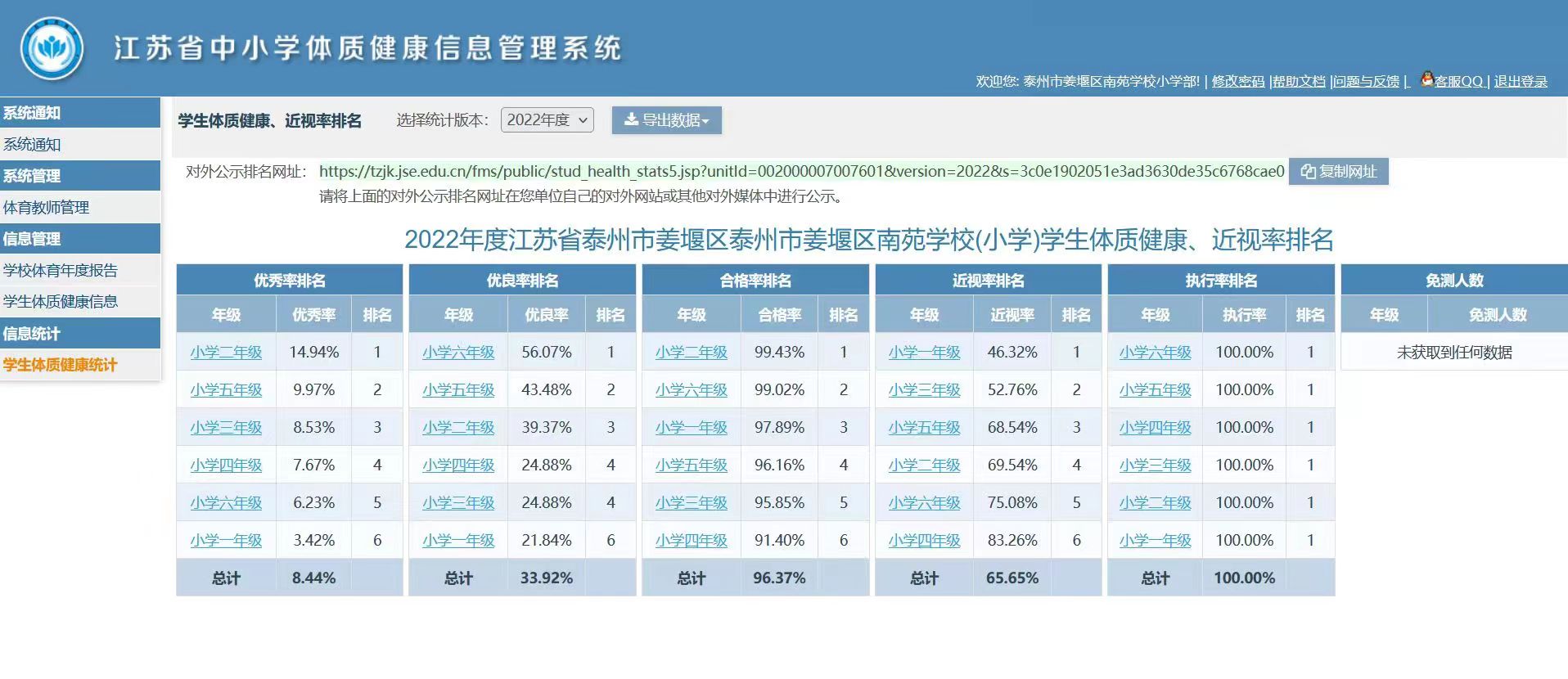Click the system logo emblem
1568x679 pixels.
tap(52, 48)
